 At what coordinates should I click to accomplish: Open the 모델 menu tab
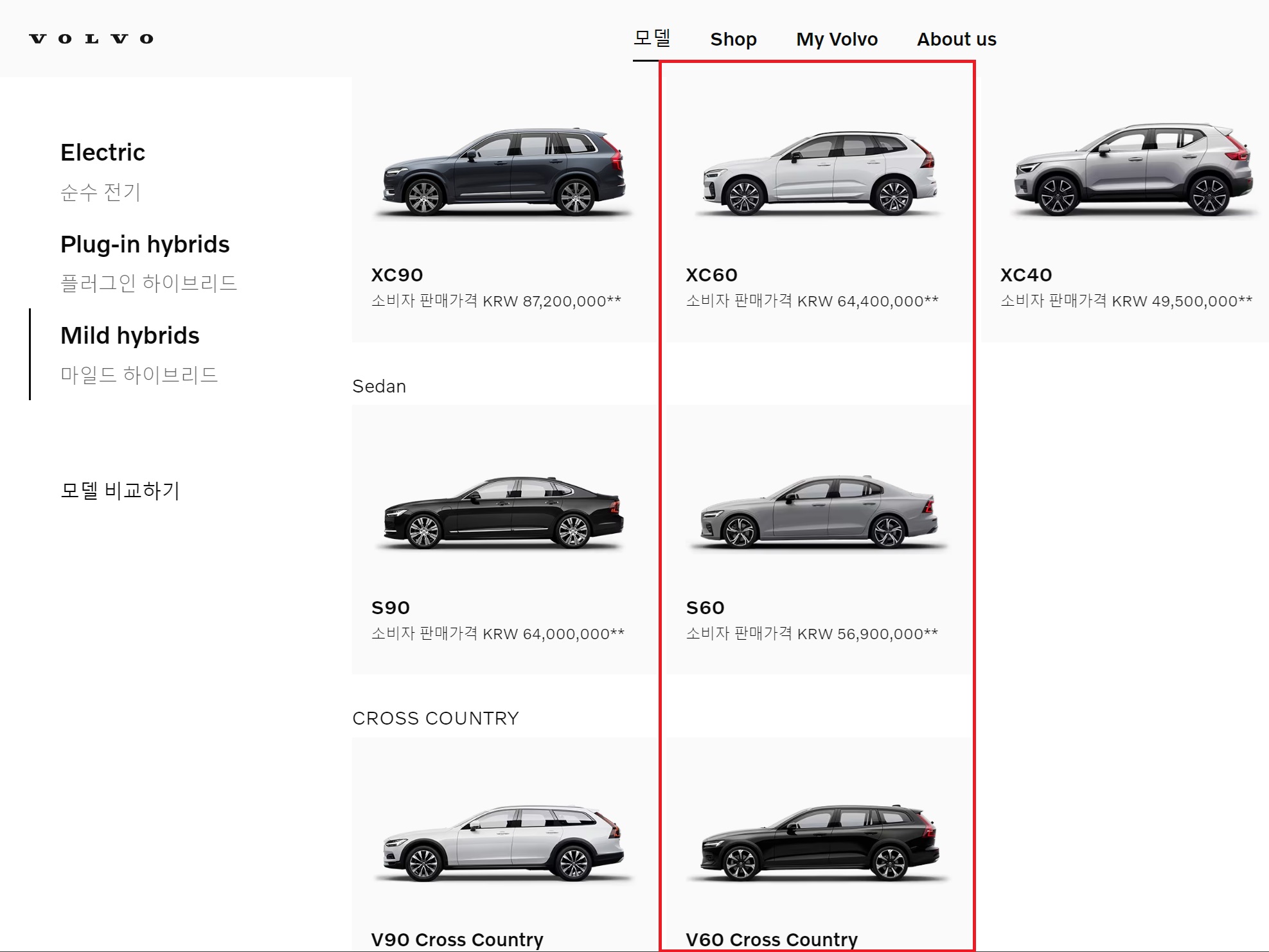(x=652, y=39)
